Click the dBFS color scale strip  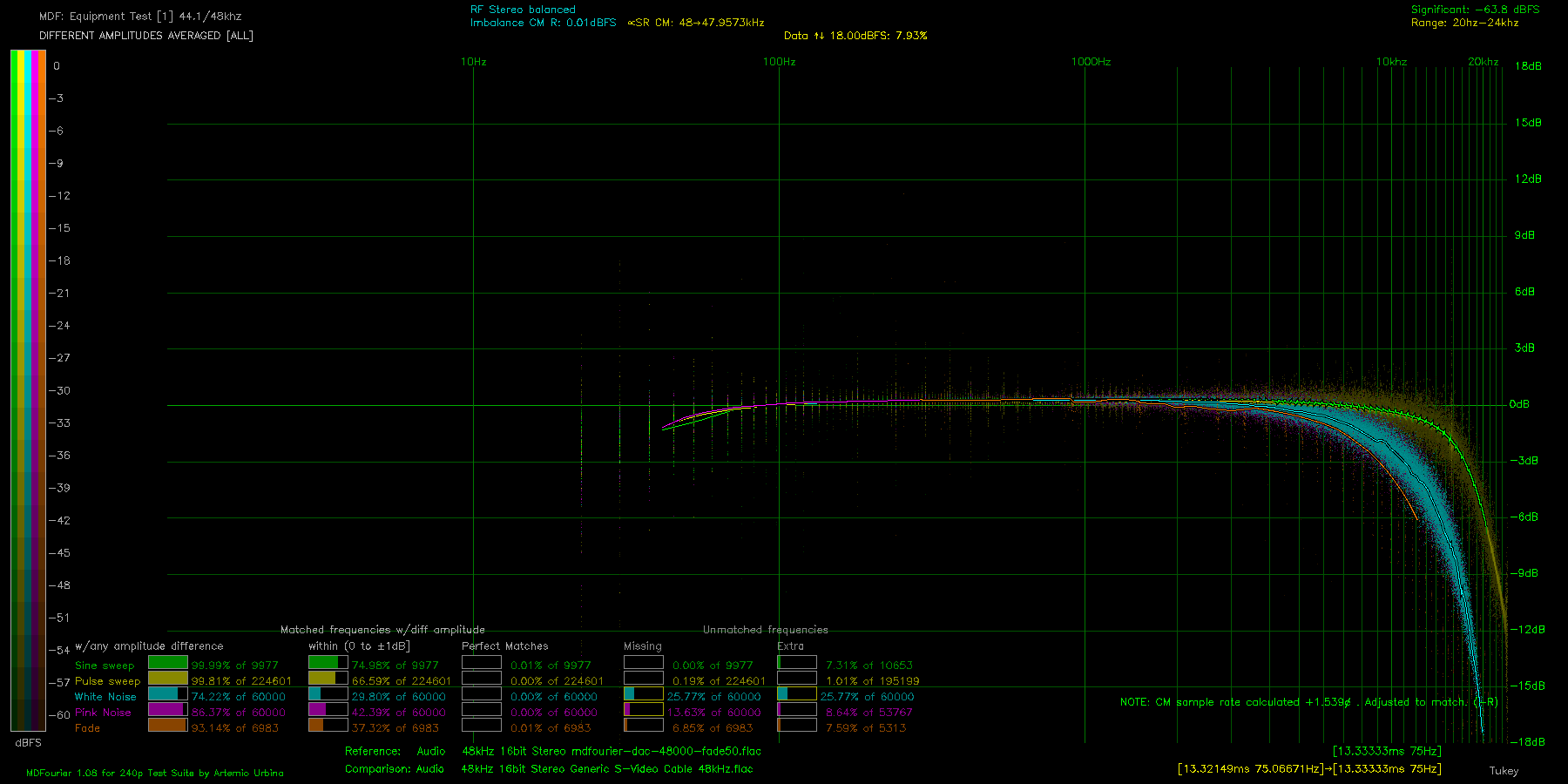click(x=28, y=390)
